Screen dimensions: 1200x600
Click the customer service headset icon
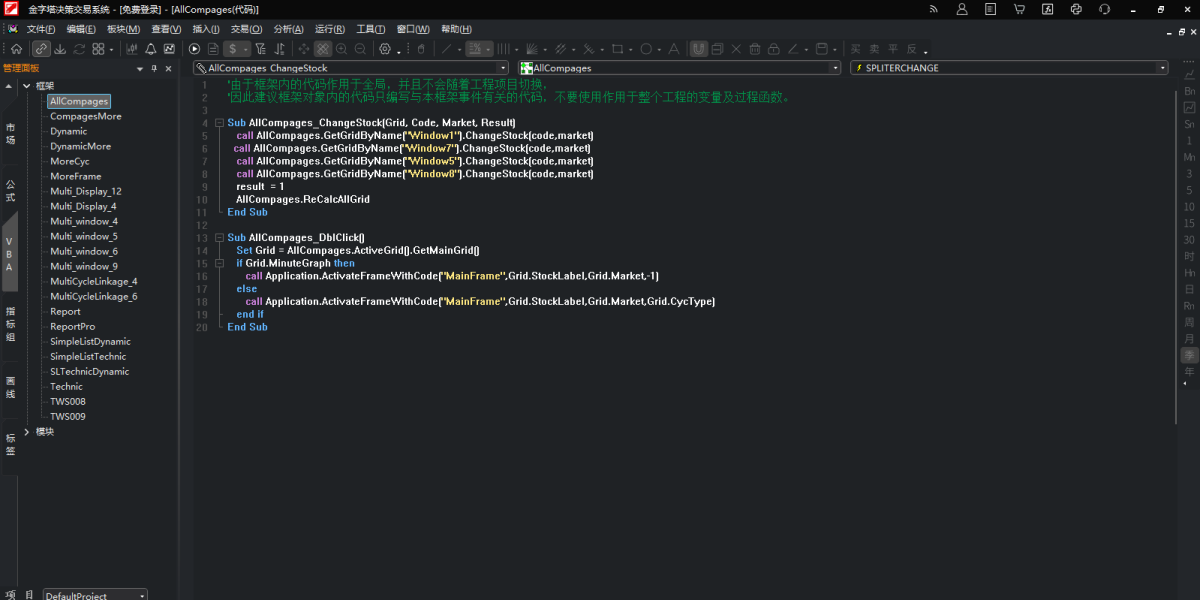click(1104, 9)
